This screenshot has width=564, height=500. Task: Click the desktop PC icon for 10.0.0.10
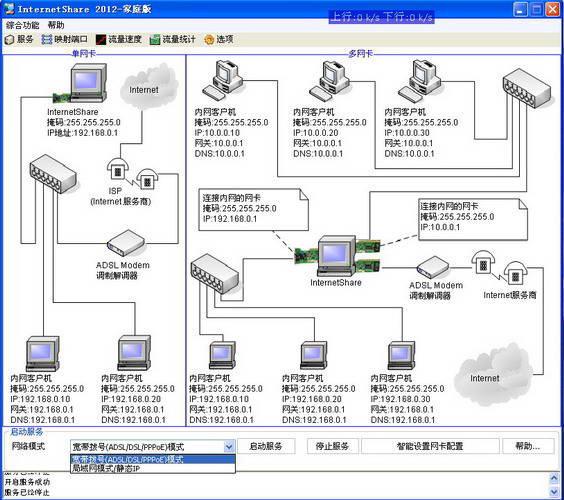point(224,80)
